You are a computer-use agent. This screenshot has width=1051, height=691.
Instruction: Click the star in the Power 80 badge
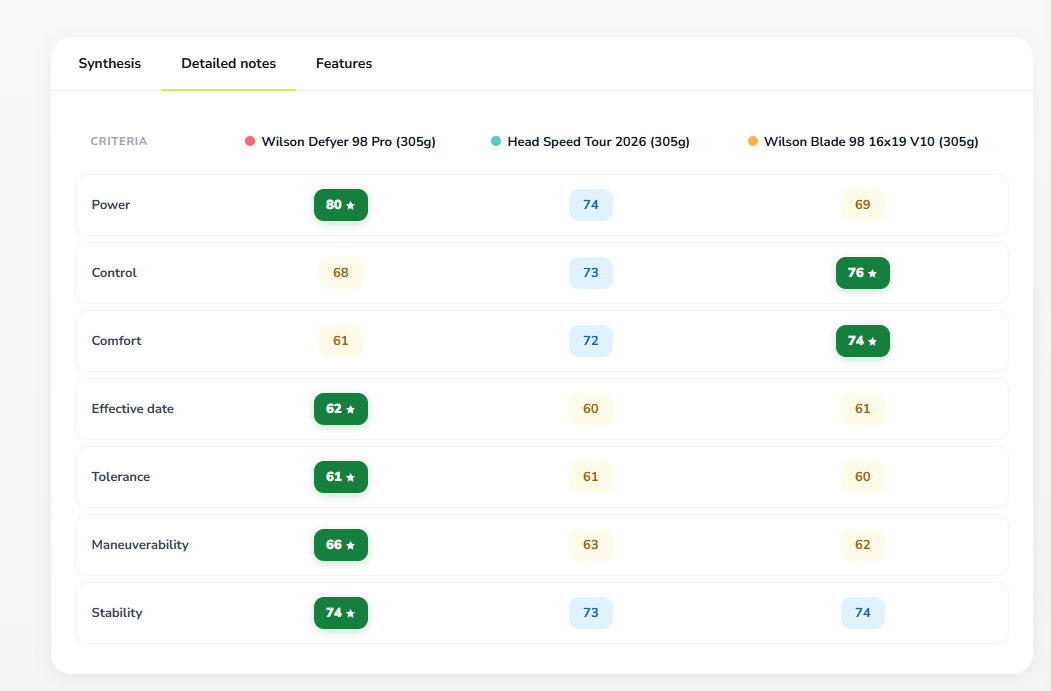(x=351, y=206)
